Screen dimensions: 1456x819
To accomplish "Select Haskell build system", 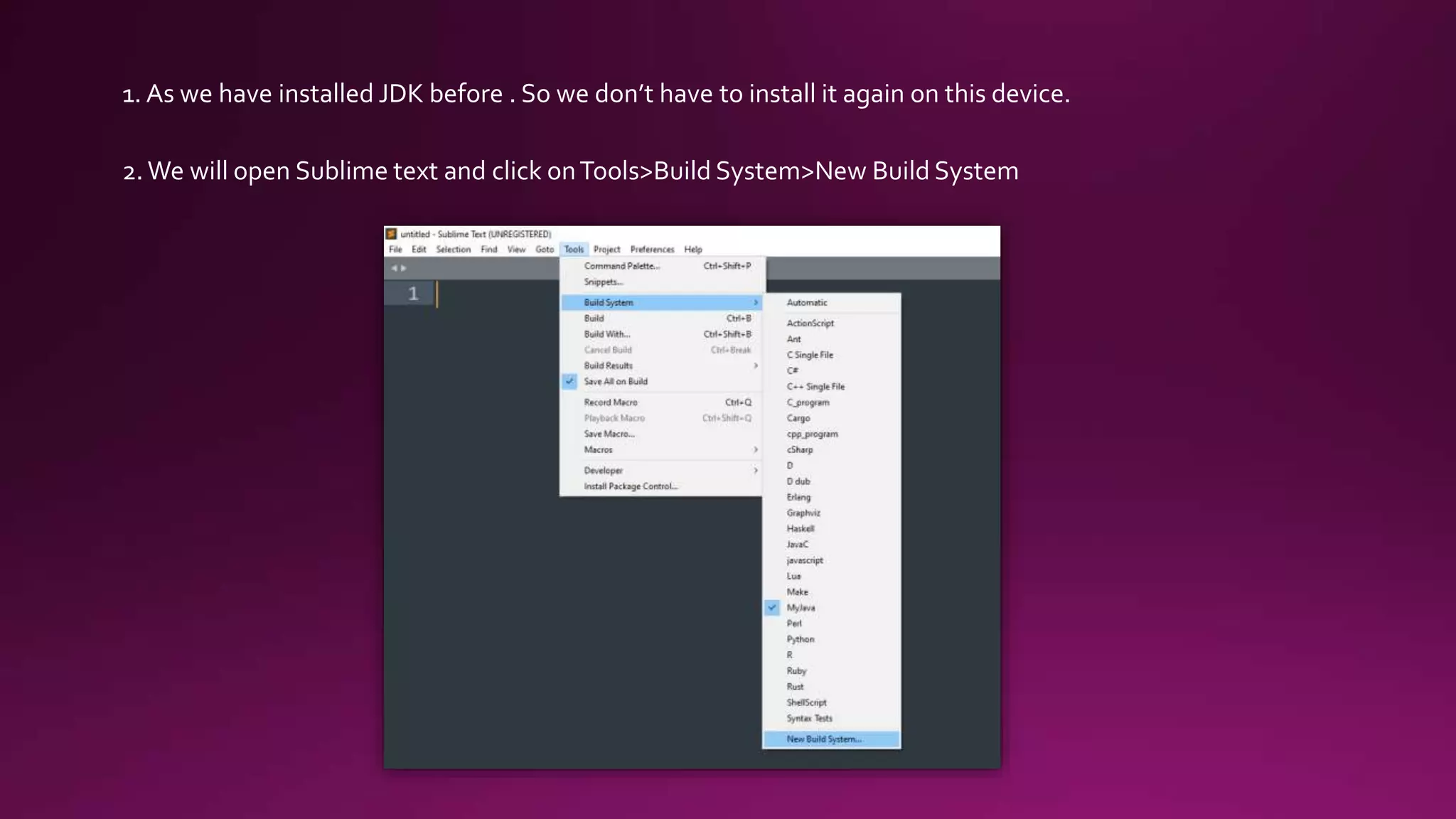I will tap(832, 528).
